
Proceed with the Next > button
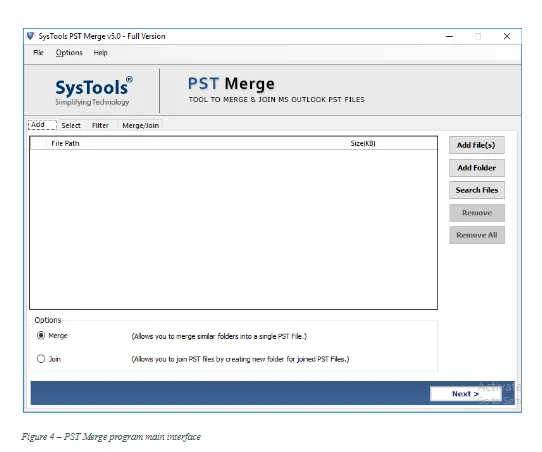point(465,394)
